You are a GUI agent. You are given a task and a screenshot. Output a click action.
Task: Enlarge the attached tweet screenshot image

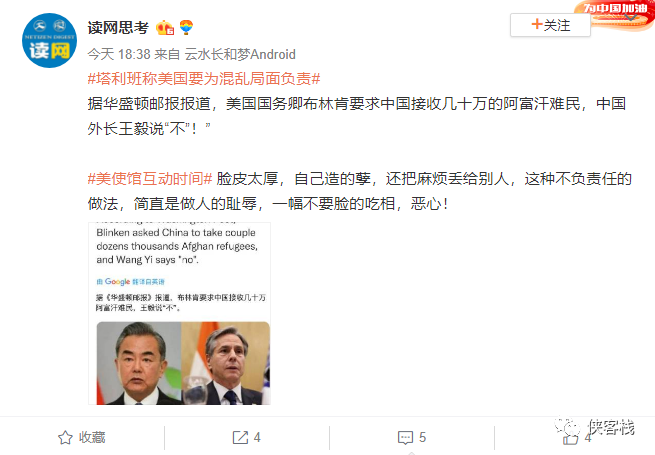tap(180, 313)
